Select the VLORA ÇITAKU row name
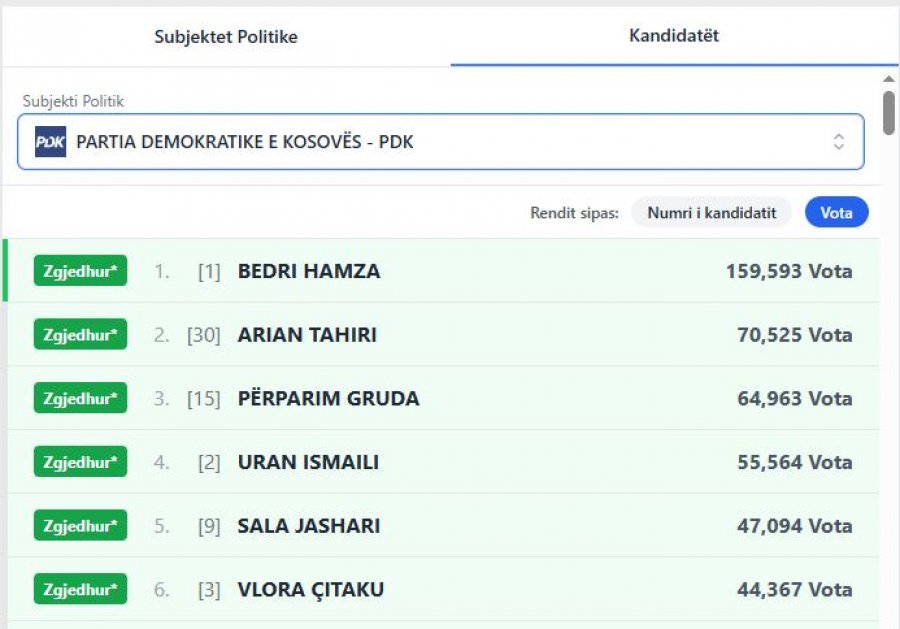Viewport: 900px width, 629px height. click(x=311, y=590)
